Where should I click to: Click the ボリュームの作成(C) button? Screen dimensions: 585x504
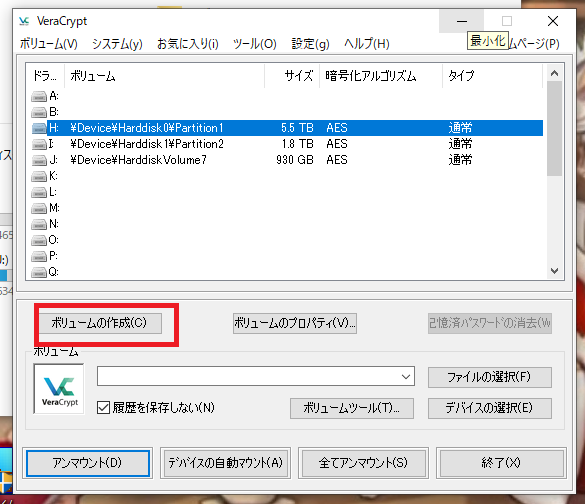(99, 323)
